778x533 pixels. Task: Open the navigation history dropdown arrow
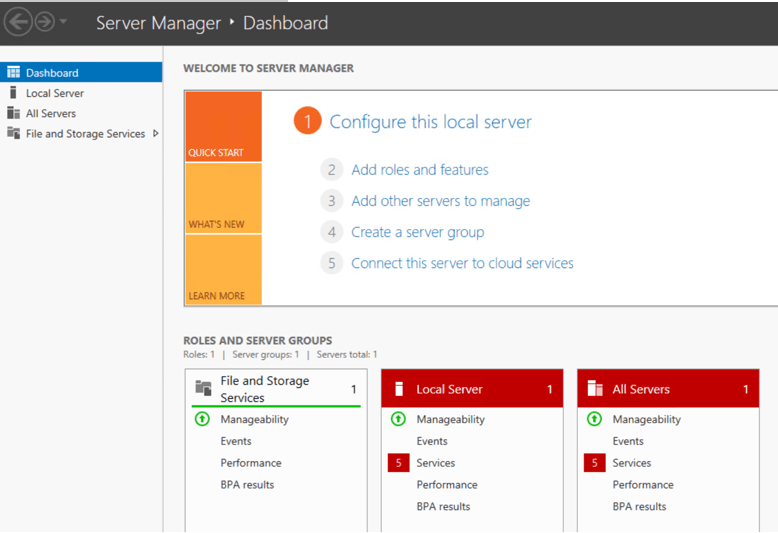click(64, 22)
